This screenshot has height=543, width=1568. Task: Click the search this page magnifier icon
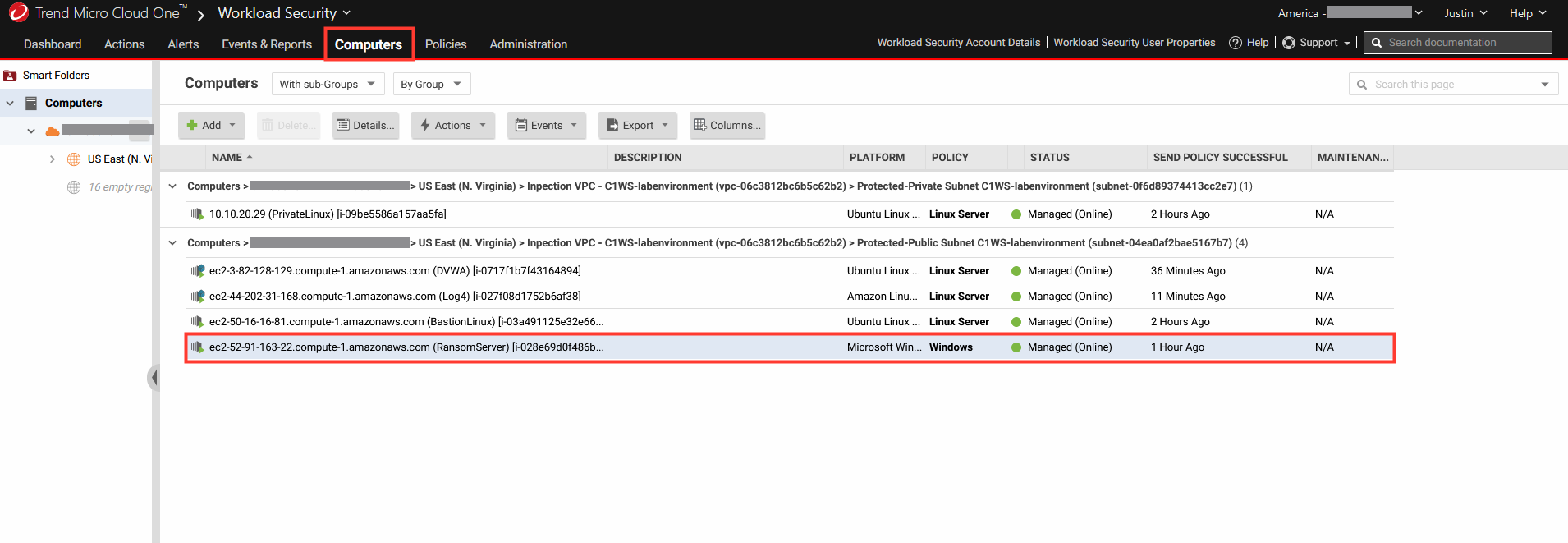[1362, 85]
